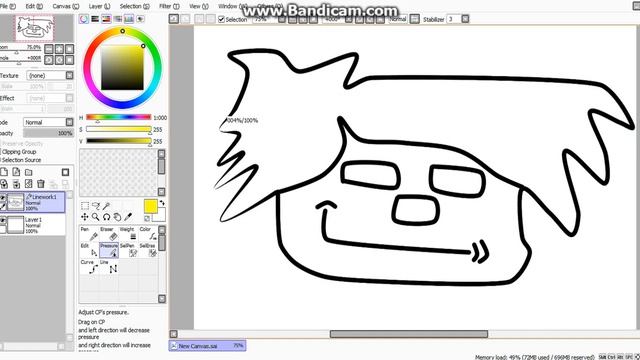640x360 pixels.
Task: Create a new layer set folder
Action: click(x=29, y=172)
